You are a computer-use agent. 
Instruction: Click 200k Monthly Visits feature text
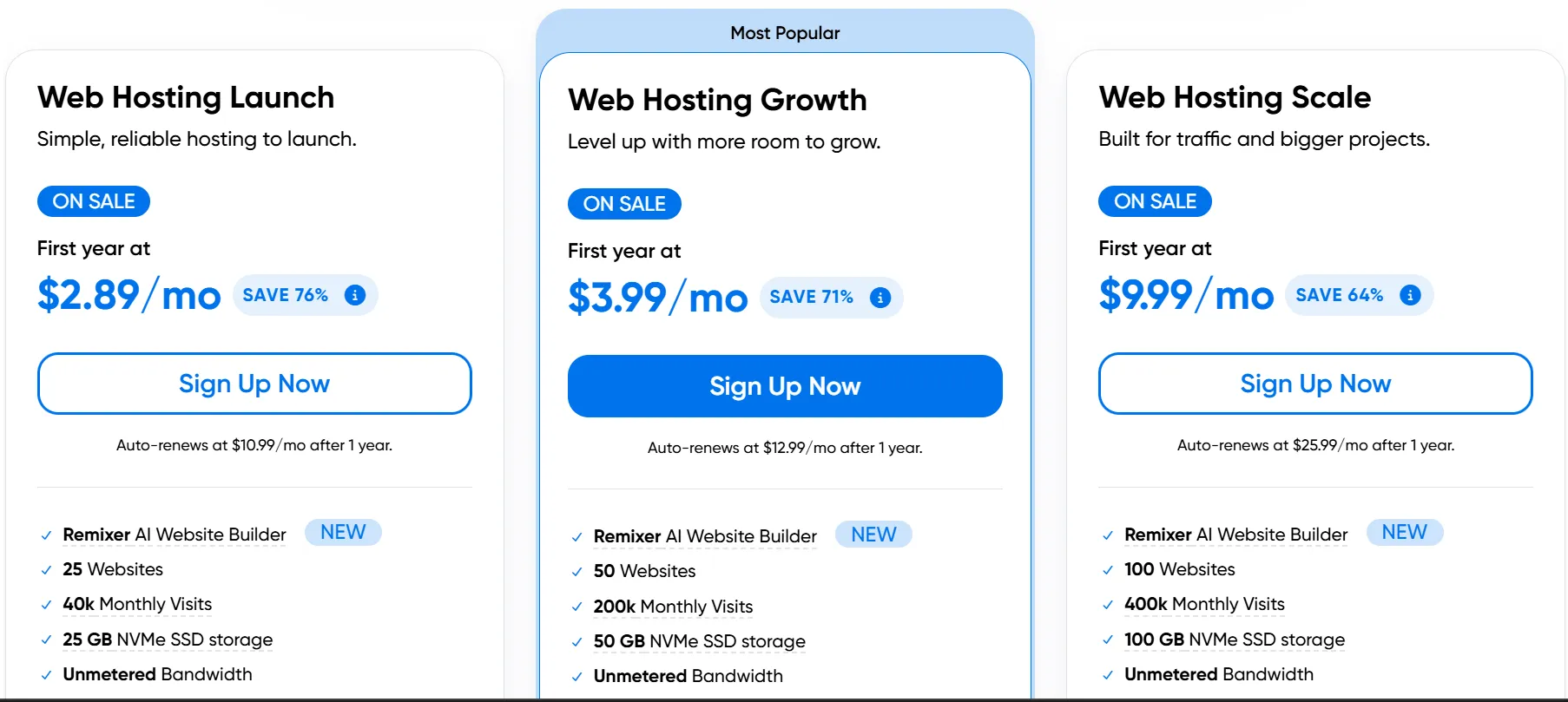673,607
